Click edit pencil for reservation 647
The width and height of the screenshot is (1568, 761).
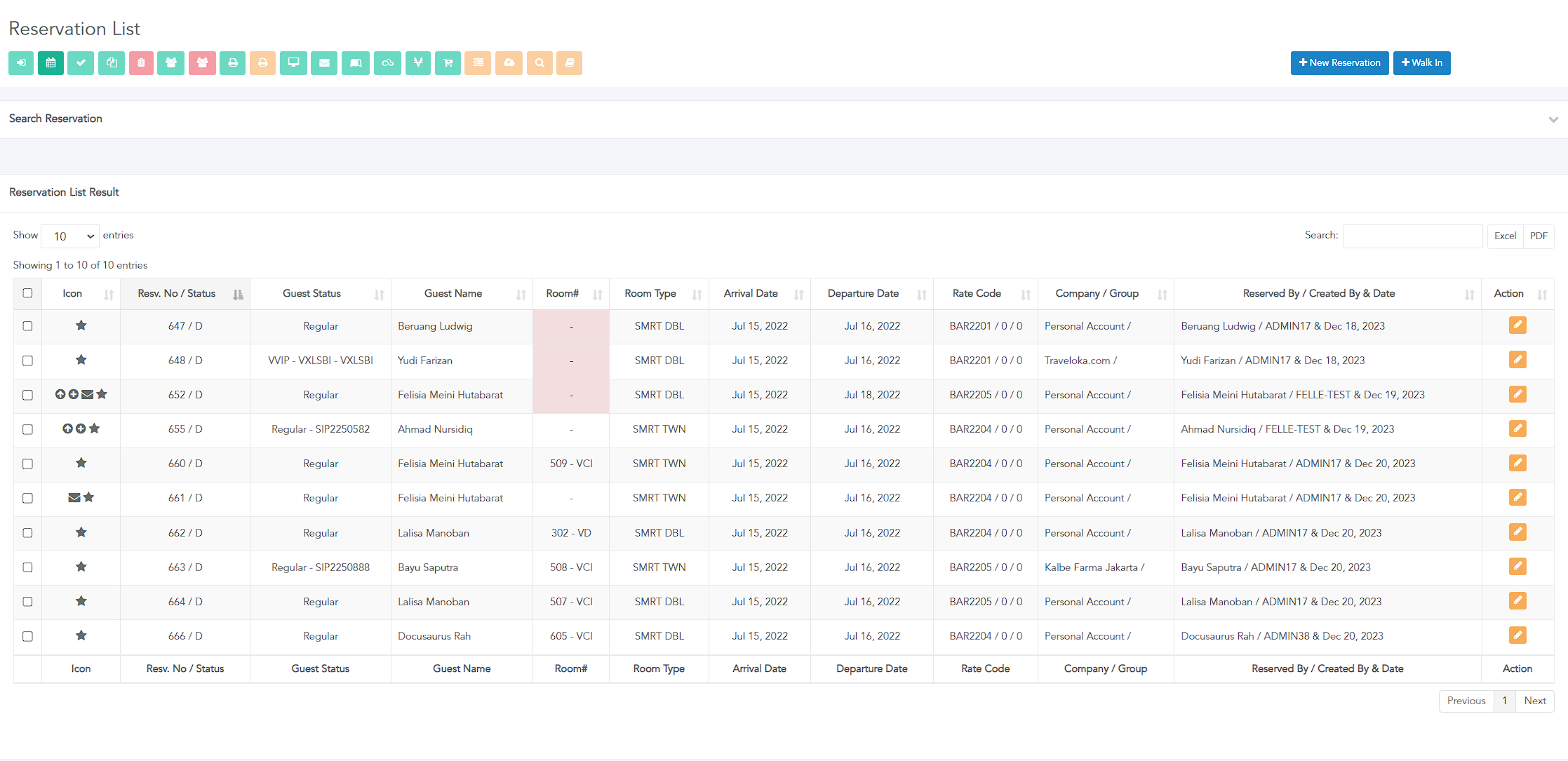pyautogui.click(x=1517, y=325)
